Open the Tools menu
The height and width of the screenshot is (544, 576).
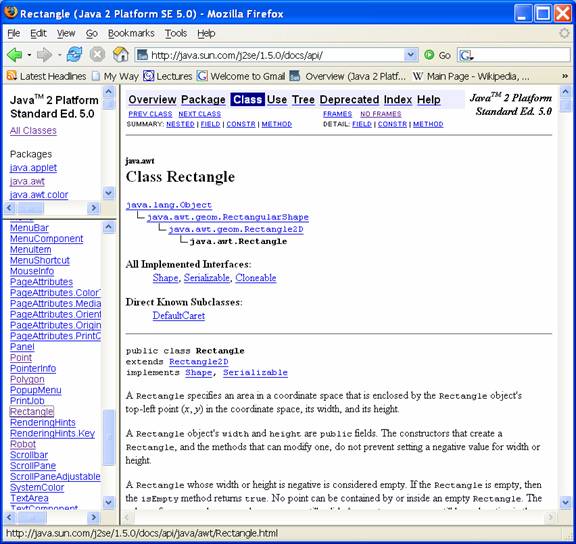tap(176, 33)
